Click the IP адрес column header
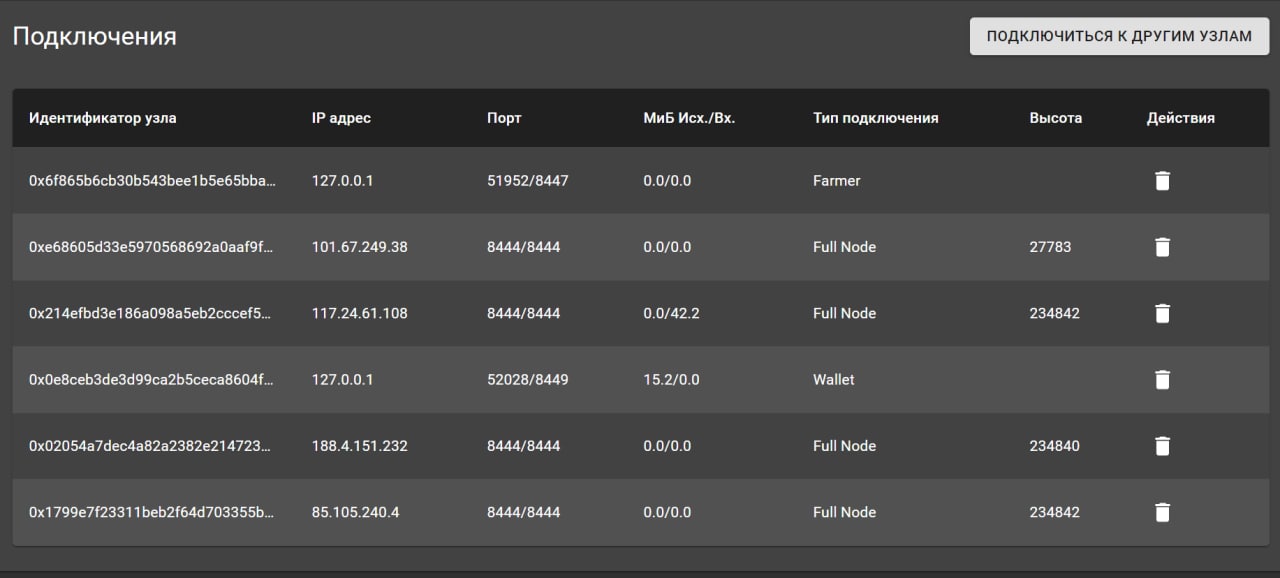Screen dimensions: 1280x578 [x=341, y=118]
